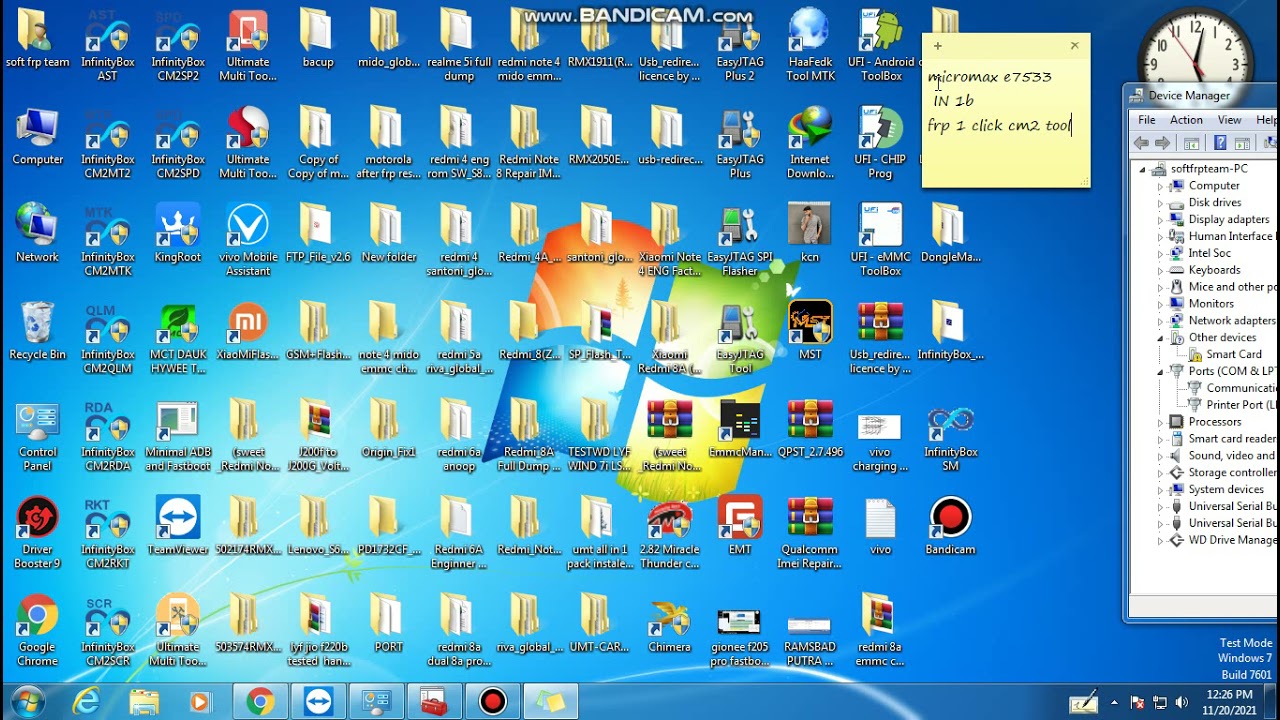Viewport: 1280px width, 720px height.
Task: Switch to Chrome in taskbar
Action: 261,702
